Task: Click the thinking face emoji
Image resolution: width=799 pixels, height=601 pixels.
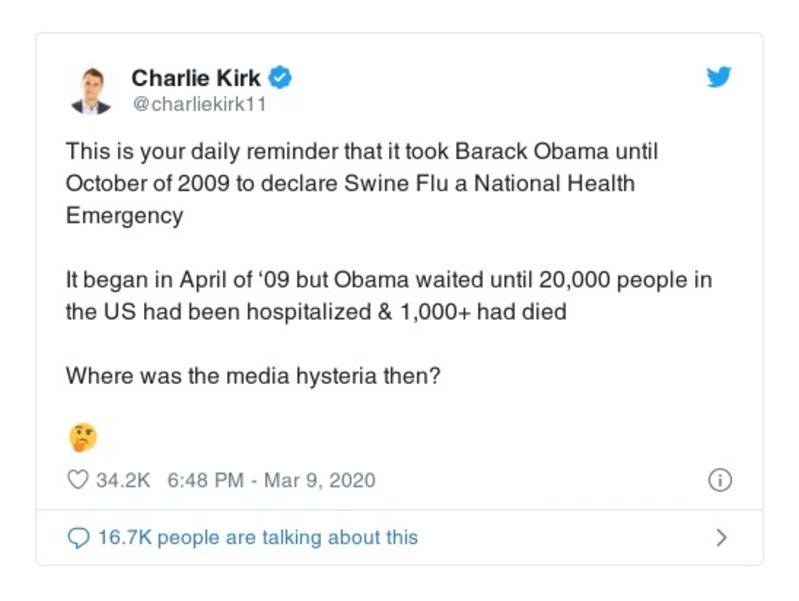Action: [x=82, y=436]
